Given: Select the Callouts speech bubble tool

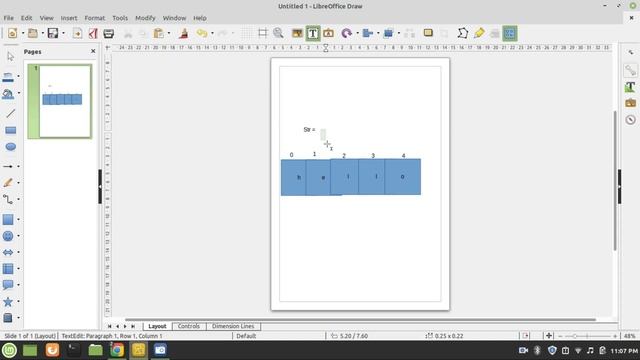Looking at the screenshot, I should [x=8, y=285].
